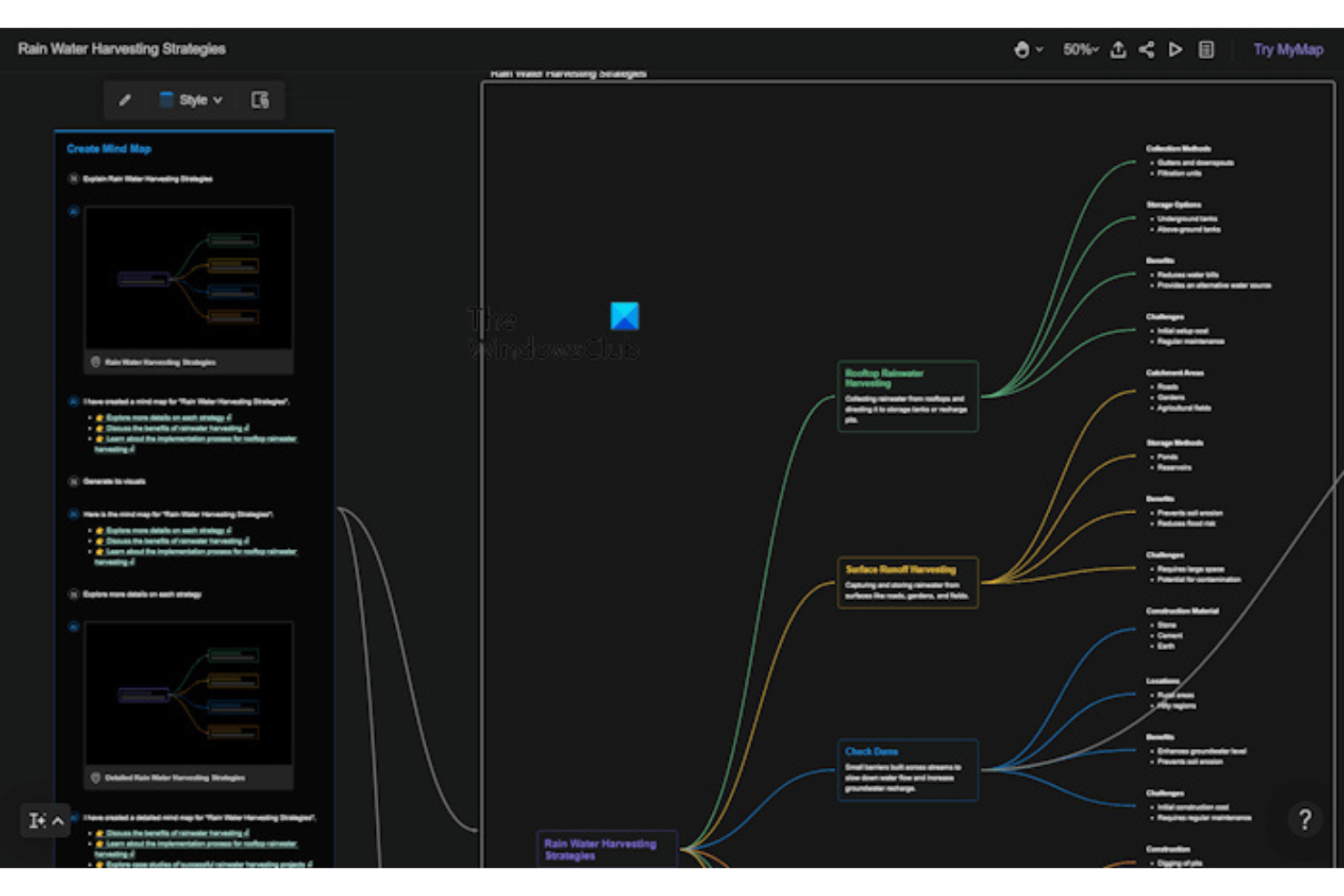The width and height of the screenshot is (1344, 896).
Task: Select the Rooftop Rainwater Harvesting node
Action: click(907, 397)
